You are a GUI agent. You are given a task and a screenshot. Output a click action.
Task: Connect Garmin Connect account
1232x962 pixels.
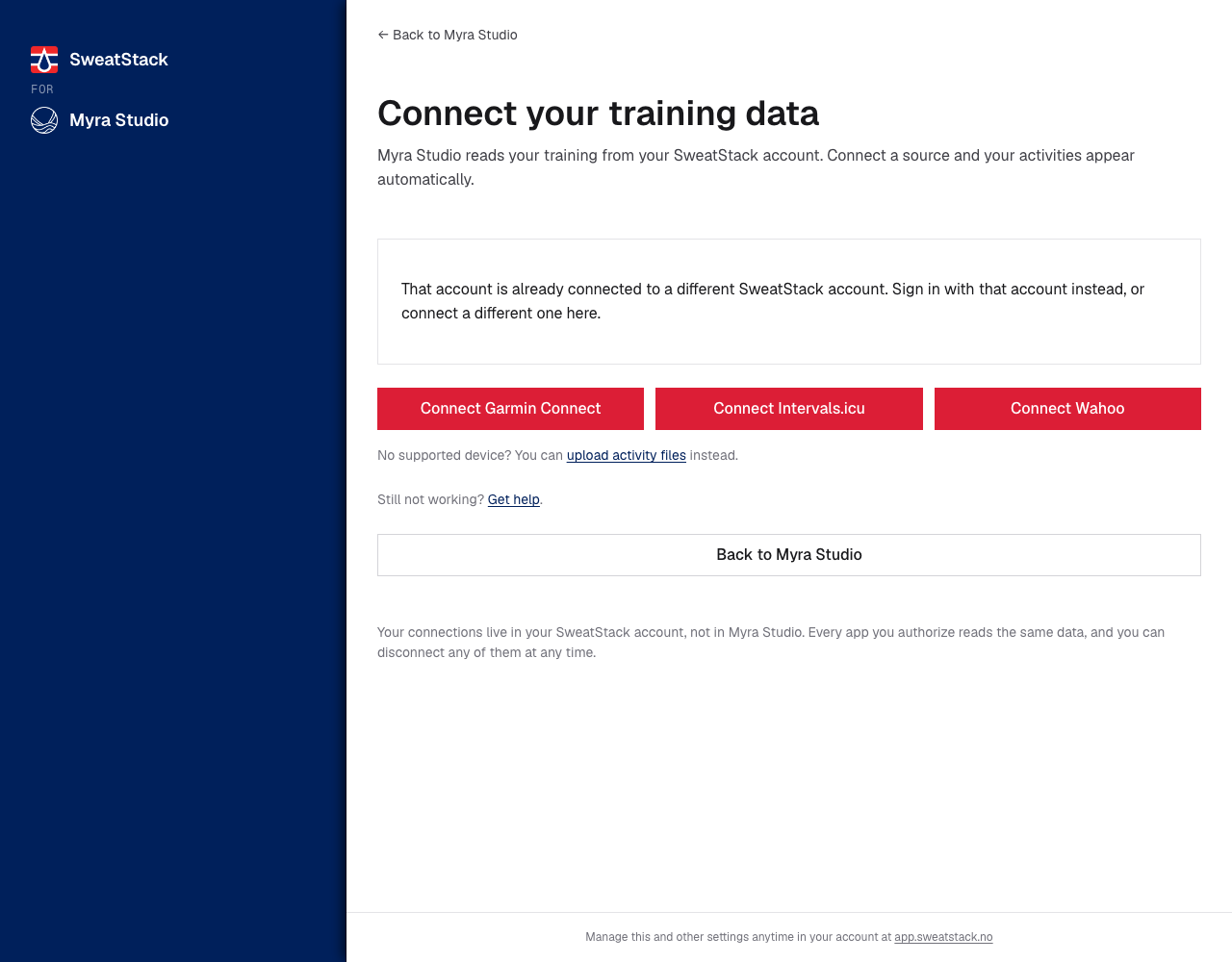tap(510, 409)
